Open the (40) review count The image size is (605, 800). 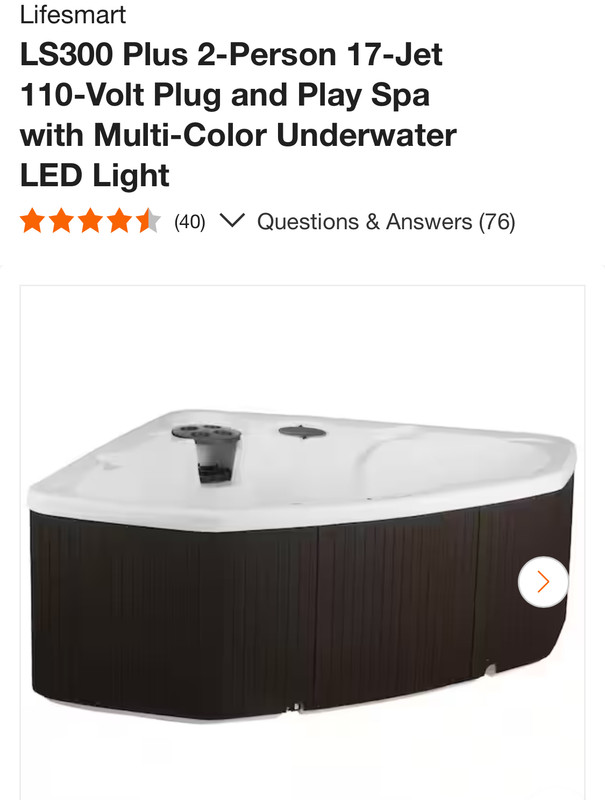point(190,222)
